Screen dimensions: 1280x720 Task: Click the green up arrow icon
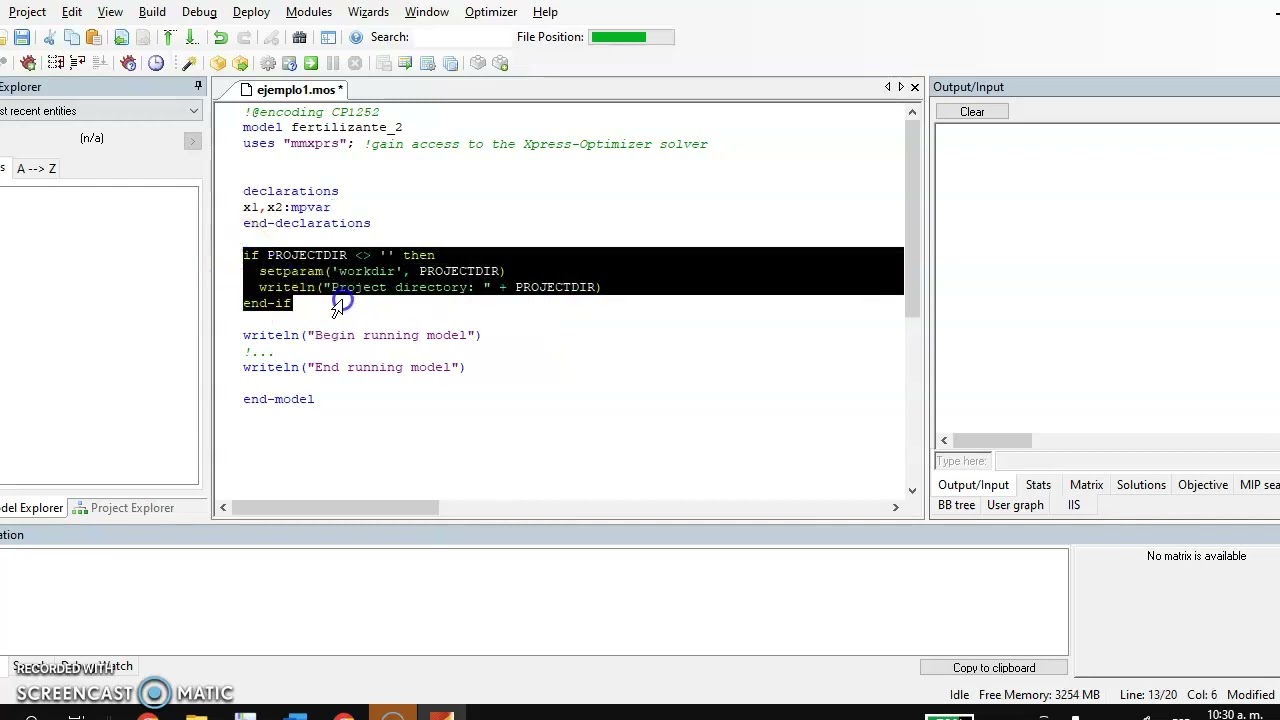168,37
